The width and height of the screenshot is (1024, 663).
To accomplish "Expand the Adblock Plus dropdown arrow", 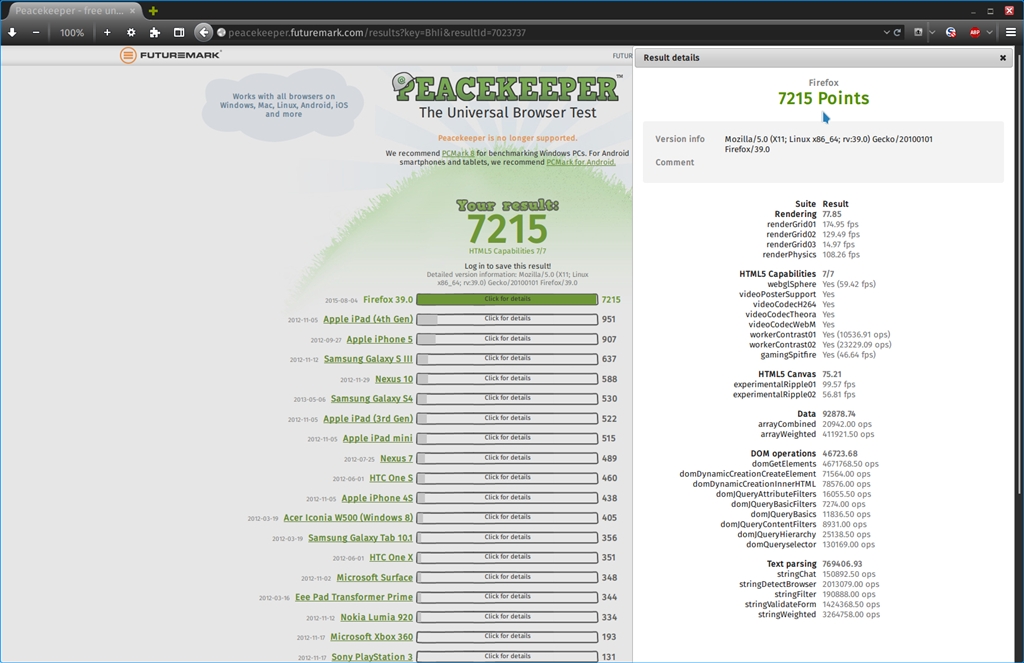I will pos(989,32).
